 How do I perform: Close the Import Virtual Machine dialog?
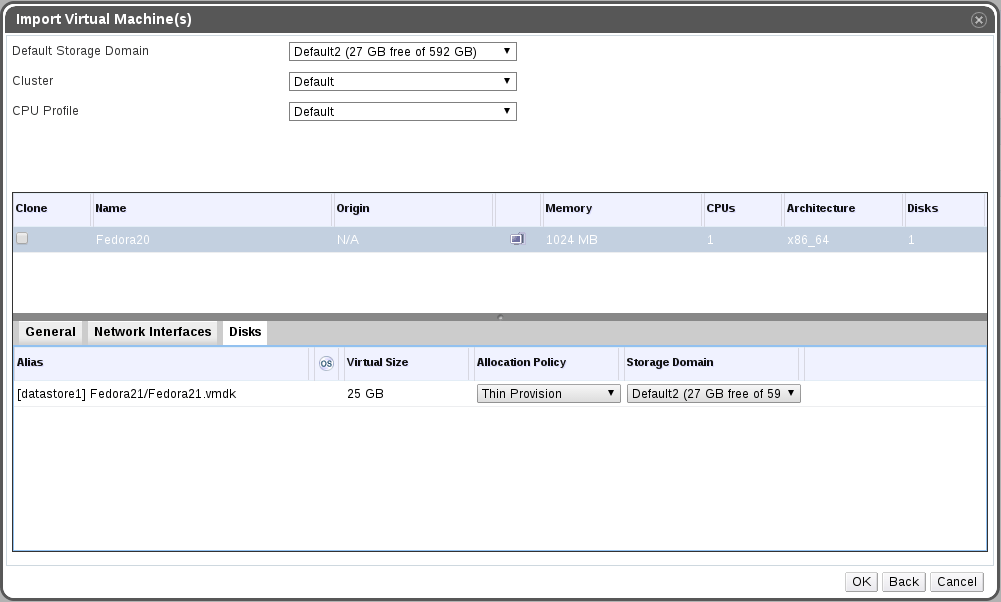[x=978, y=20]
